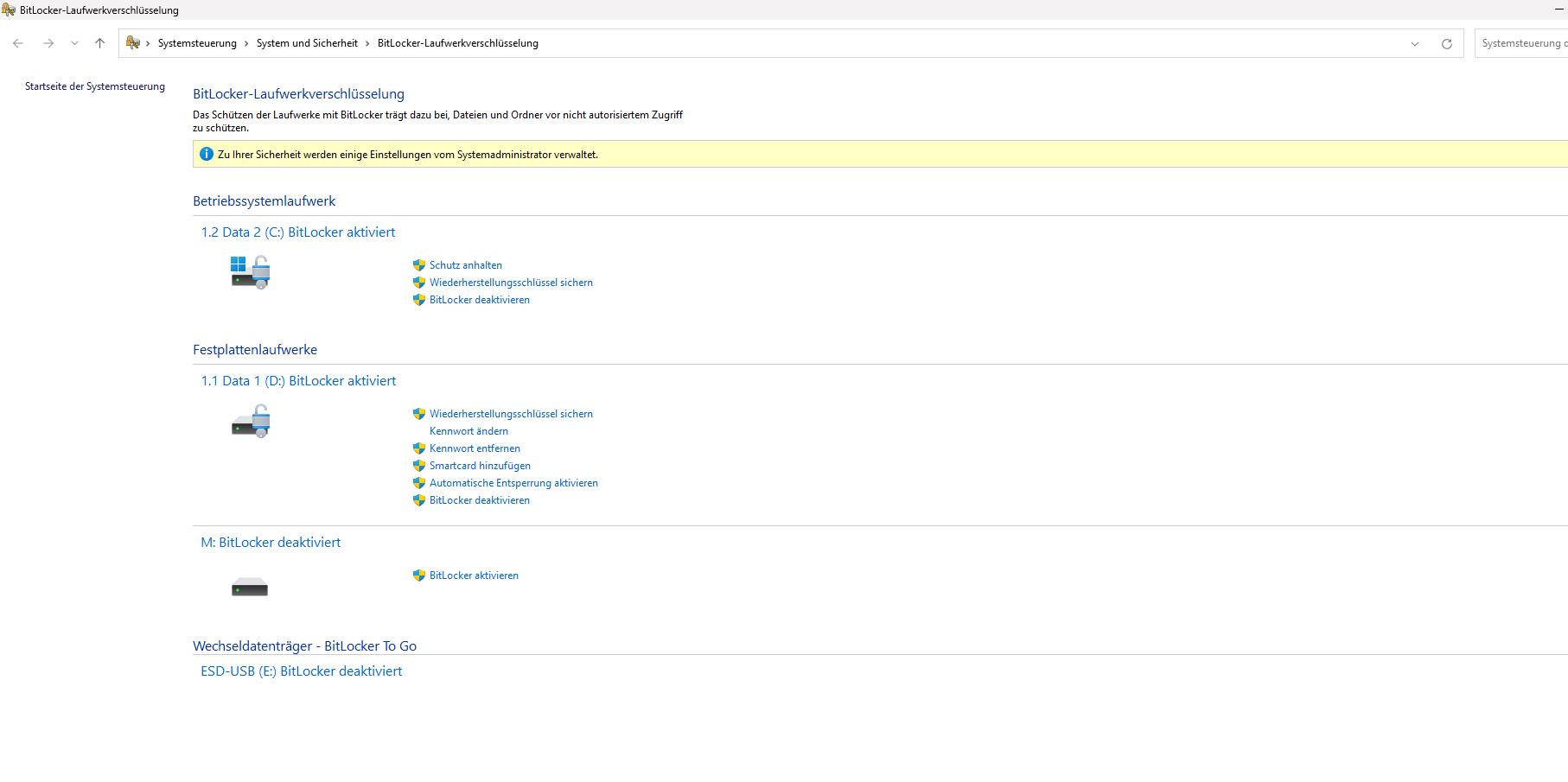Click shield beside Smartcard hinzufügen

click(x=419, y=466)
